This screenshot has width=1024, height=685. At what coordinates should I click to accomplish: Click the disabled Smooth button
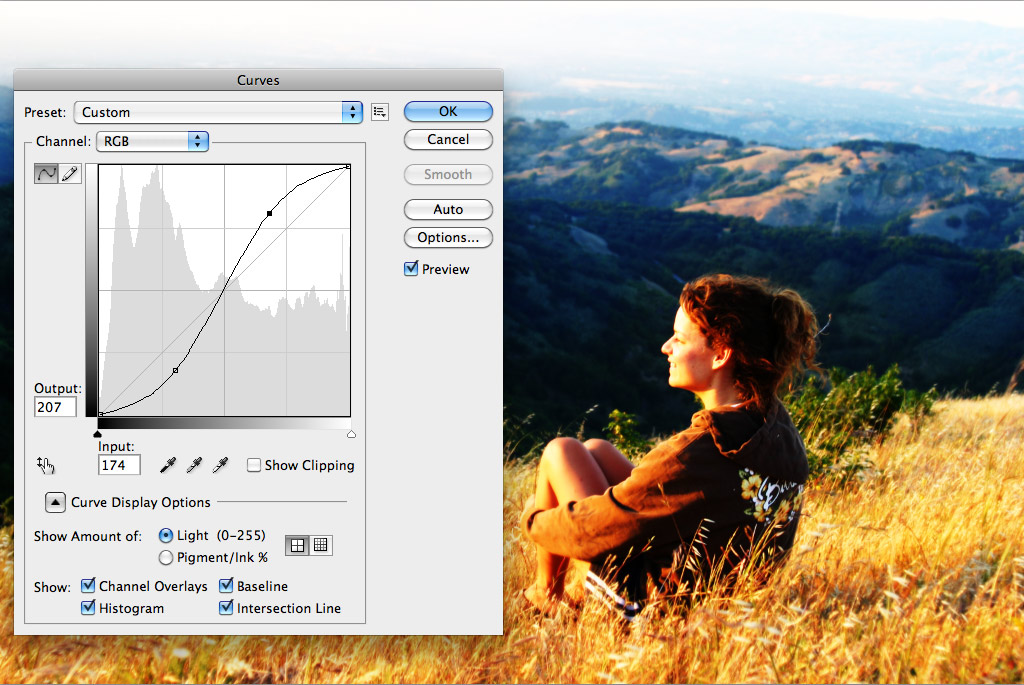(x=448, y=174)
